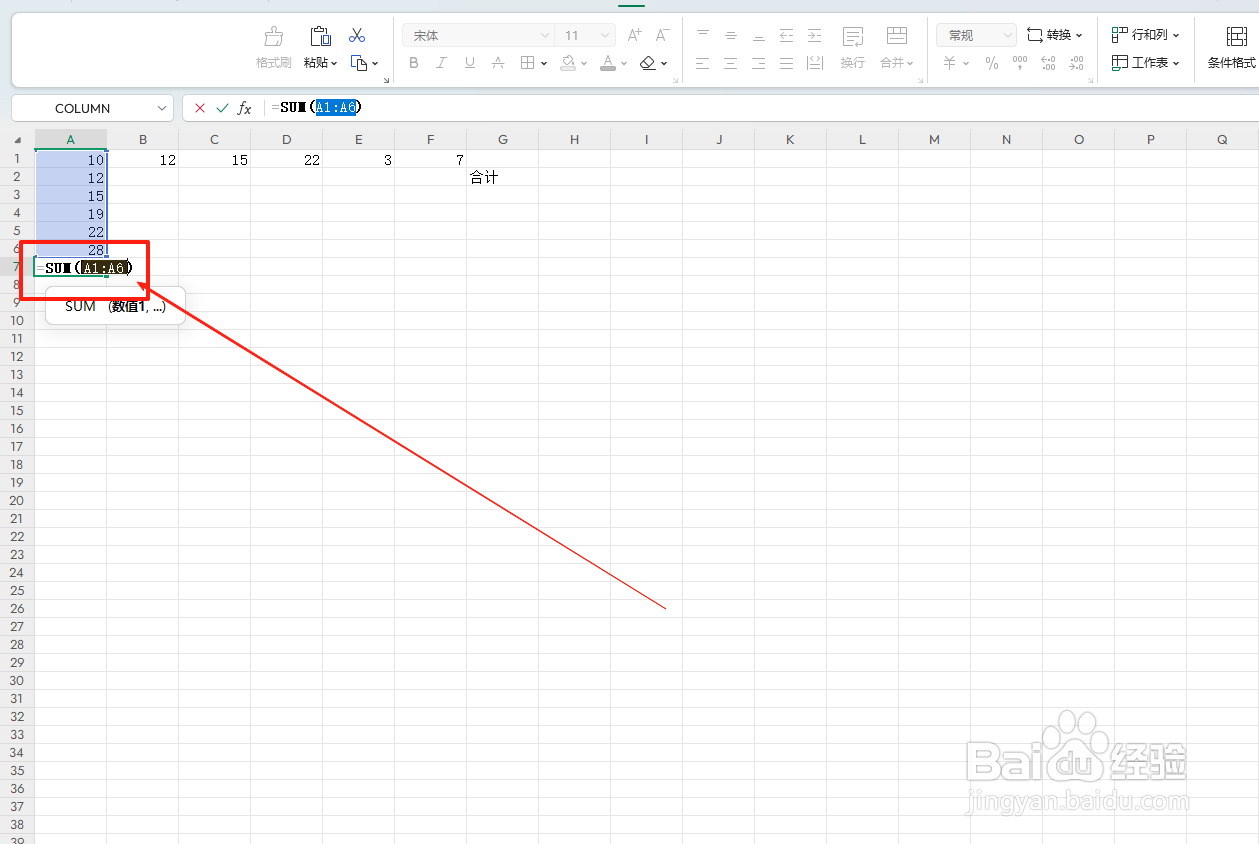1259x844 pixels.
Task: Open the font name 宋体 dropdown
Action: tap(544, 36)
